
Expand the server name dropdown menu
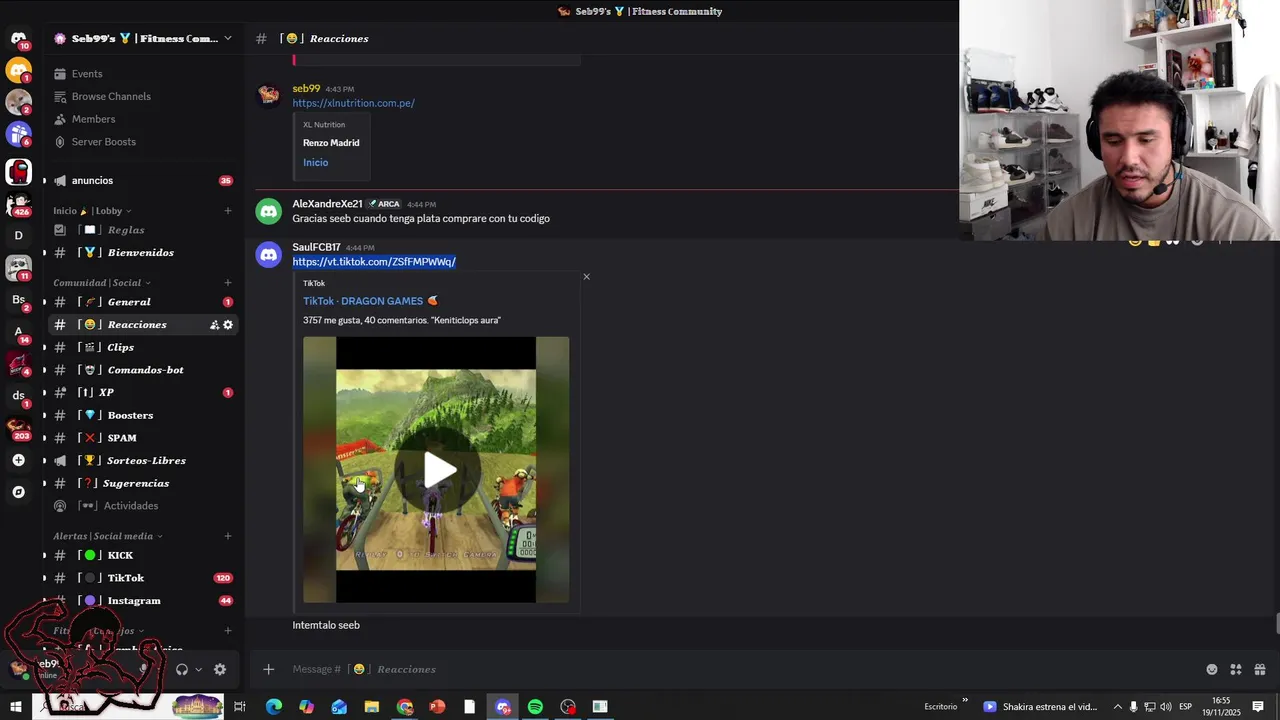tap(227, 38)
